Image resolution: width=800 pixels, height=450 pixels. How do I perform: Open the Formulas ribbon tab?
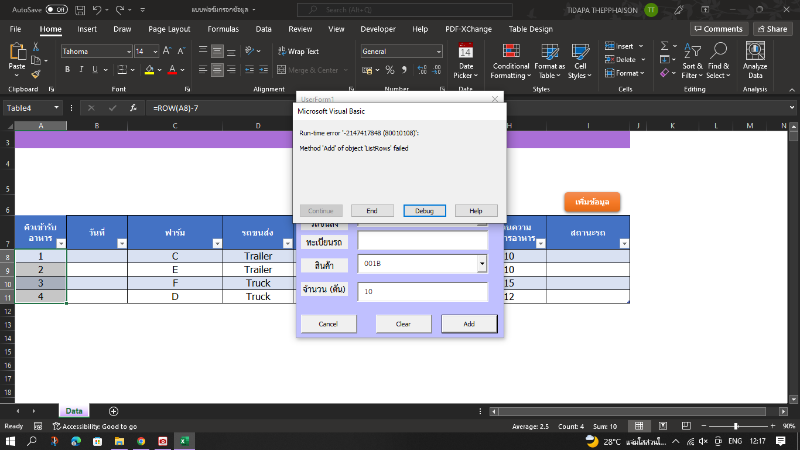222,29
